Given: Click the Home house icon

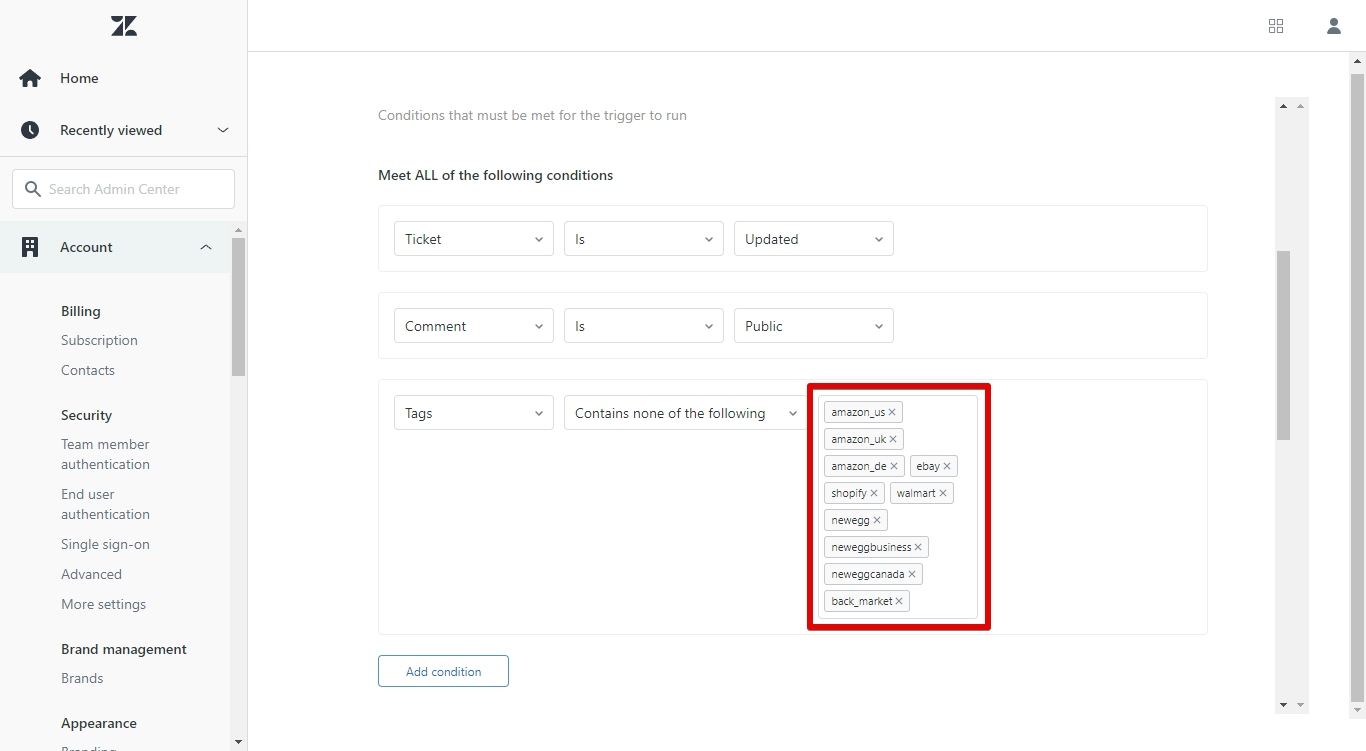Looking at the screenshot, I should (30, 78).
